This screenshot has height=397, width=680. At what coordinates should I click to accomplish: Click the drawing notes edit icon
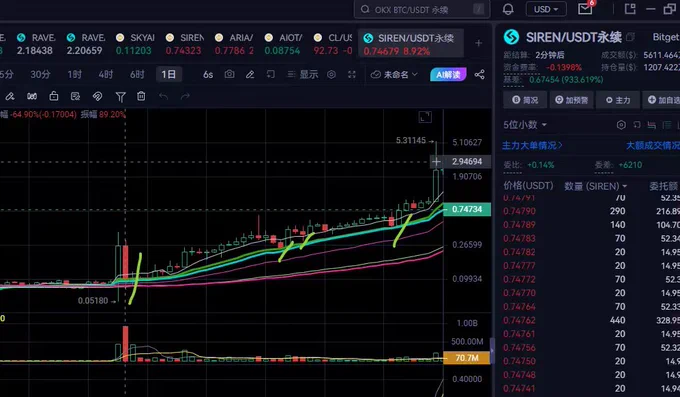point(75,96)
